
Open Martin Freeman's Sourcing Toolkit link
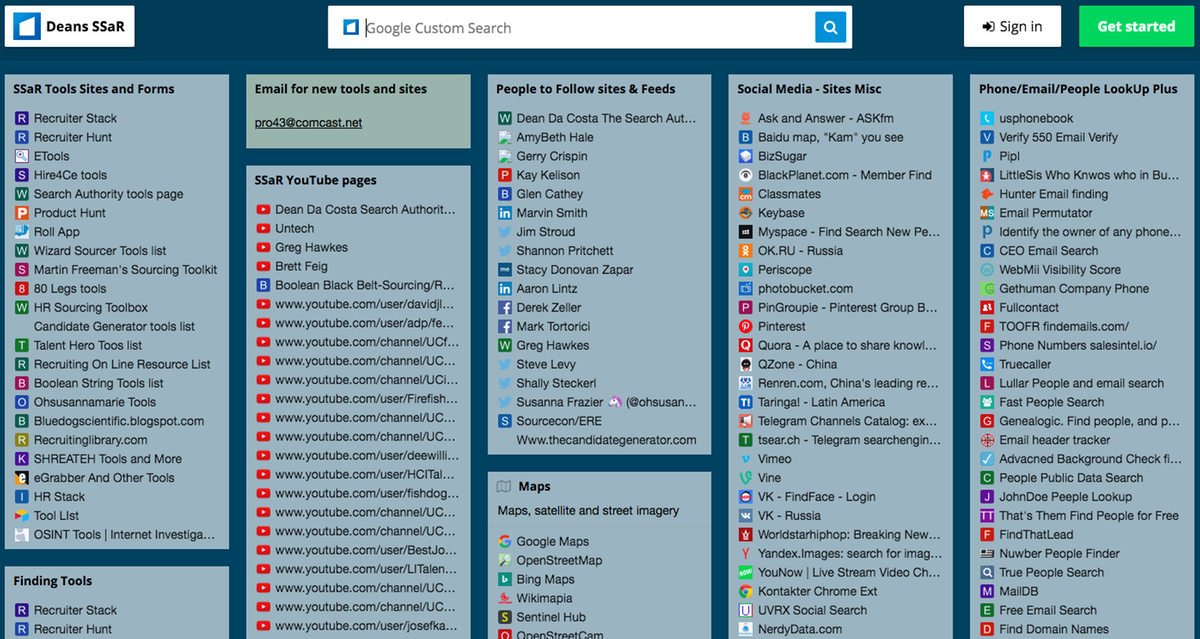(x=125, y=270)
